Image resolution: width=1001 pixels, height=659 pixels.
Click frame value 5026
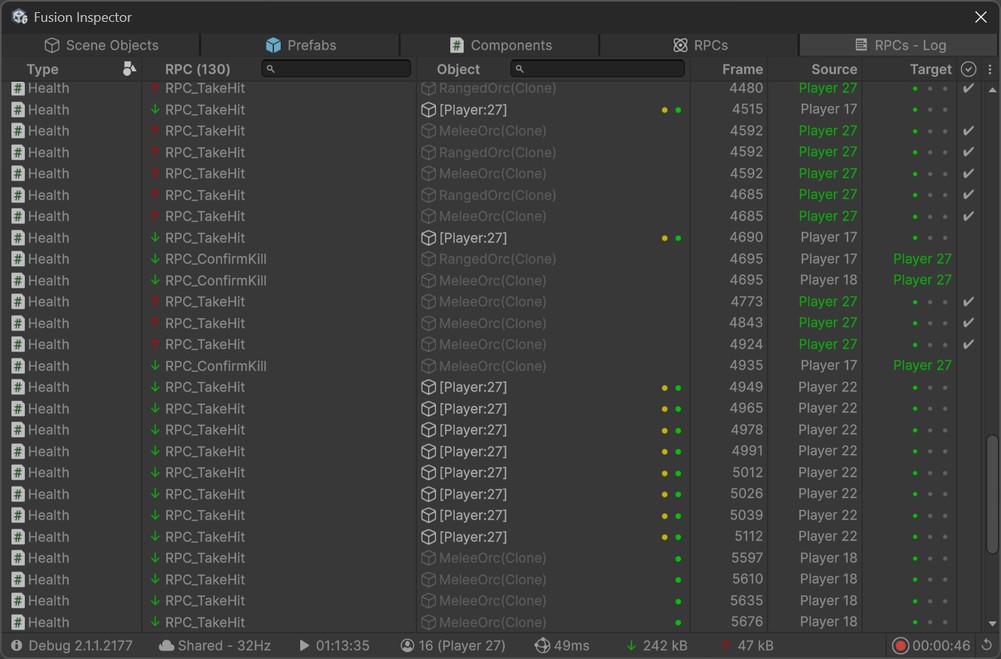tap(747, 494)
